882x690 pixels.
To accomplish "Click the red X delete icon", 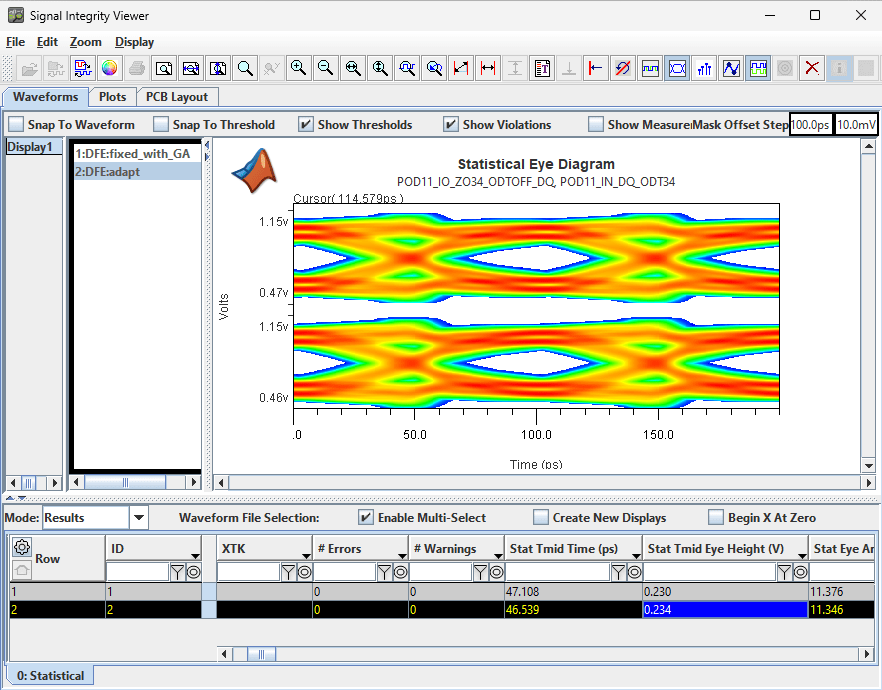I will 812,68.
